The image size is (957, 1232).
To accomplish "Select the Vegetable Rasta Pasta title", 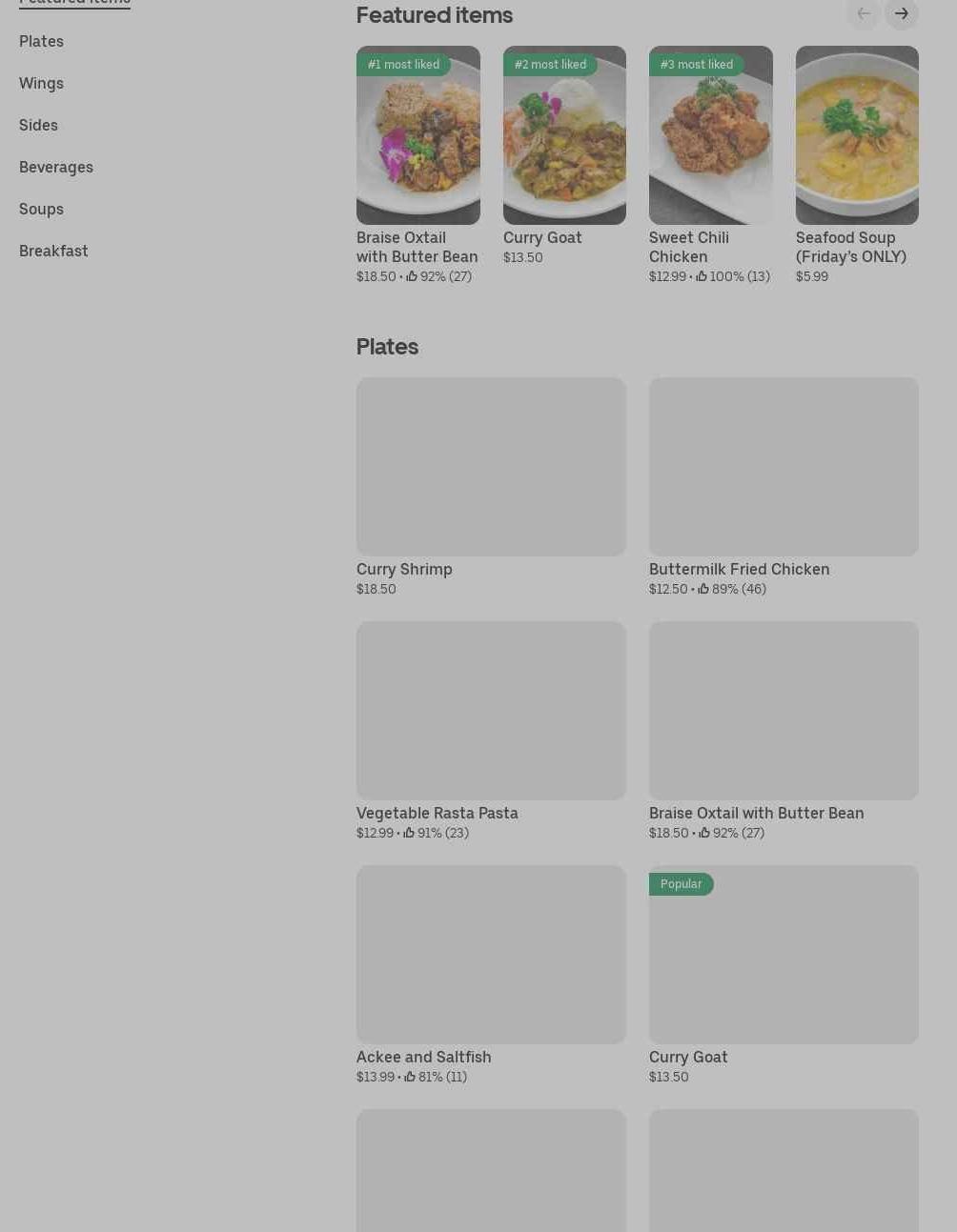I will [x=437, y=813].
